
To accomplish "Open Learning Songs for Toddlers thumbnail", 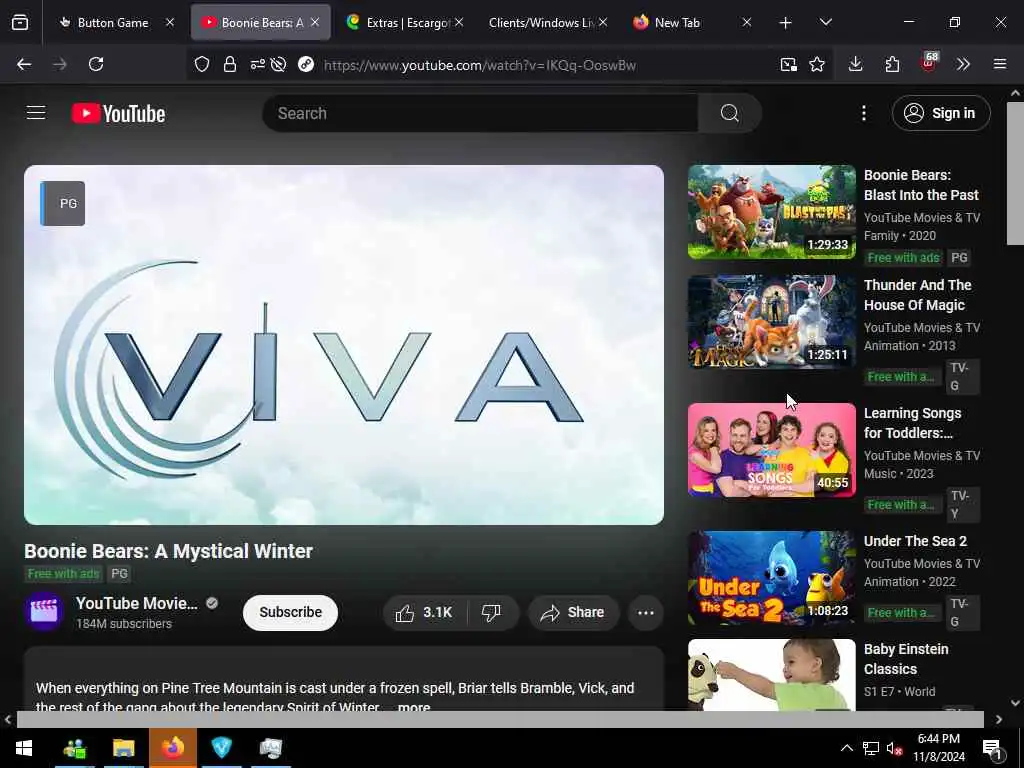I will (771, 450).
